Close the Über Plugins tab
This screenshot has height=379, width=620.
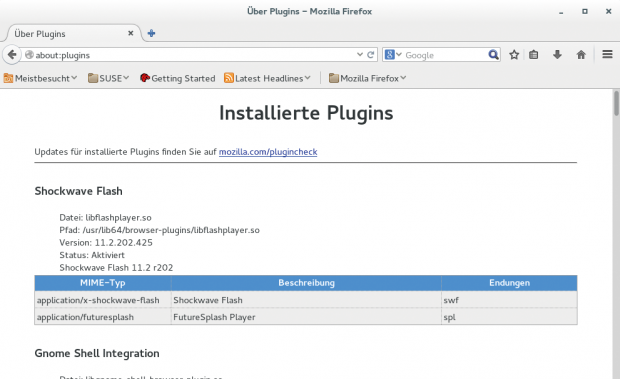point(130,34)
